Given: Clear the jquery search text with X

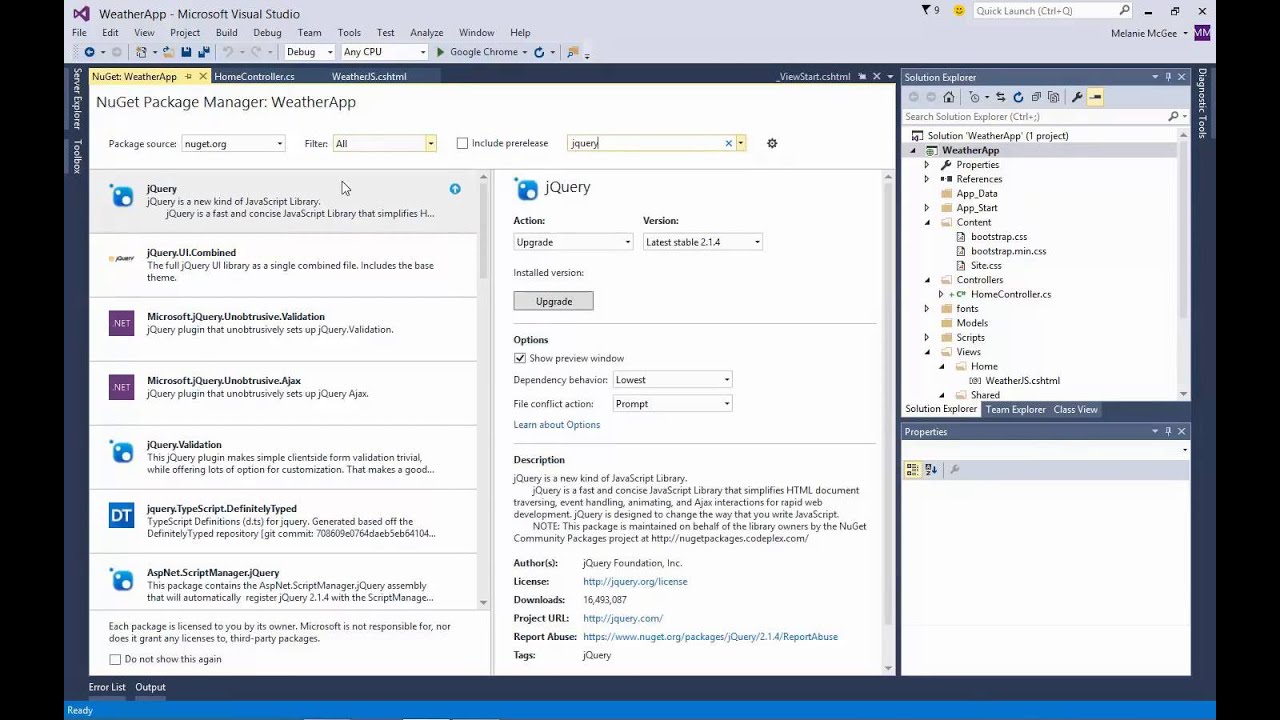Looking at the screenshot, I should click(728, 143).
